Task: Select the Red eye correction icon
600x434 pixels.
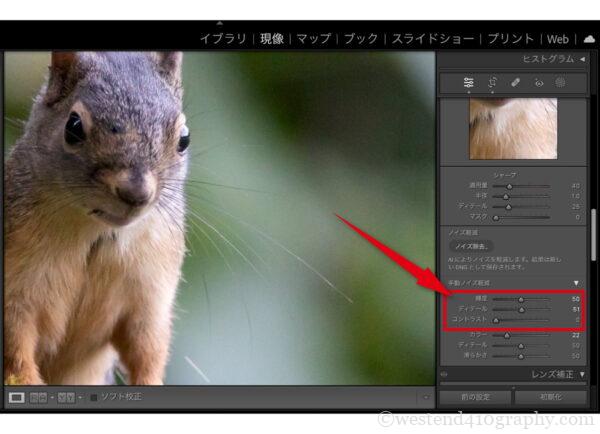Action: [538, 84]
